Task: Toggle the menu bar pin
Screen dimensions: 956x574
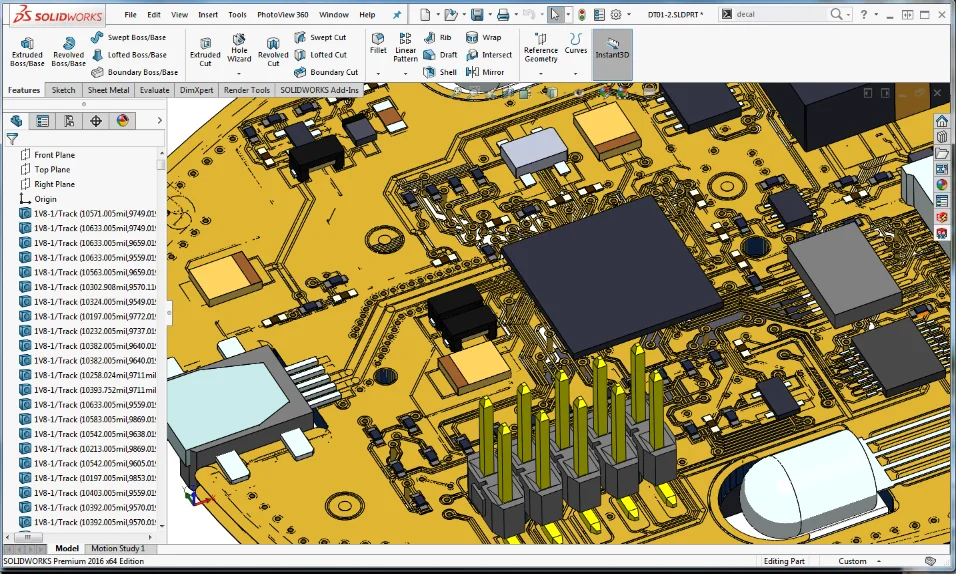Action: pyautogui.click(x=396, y=15)
